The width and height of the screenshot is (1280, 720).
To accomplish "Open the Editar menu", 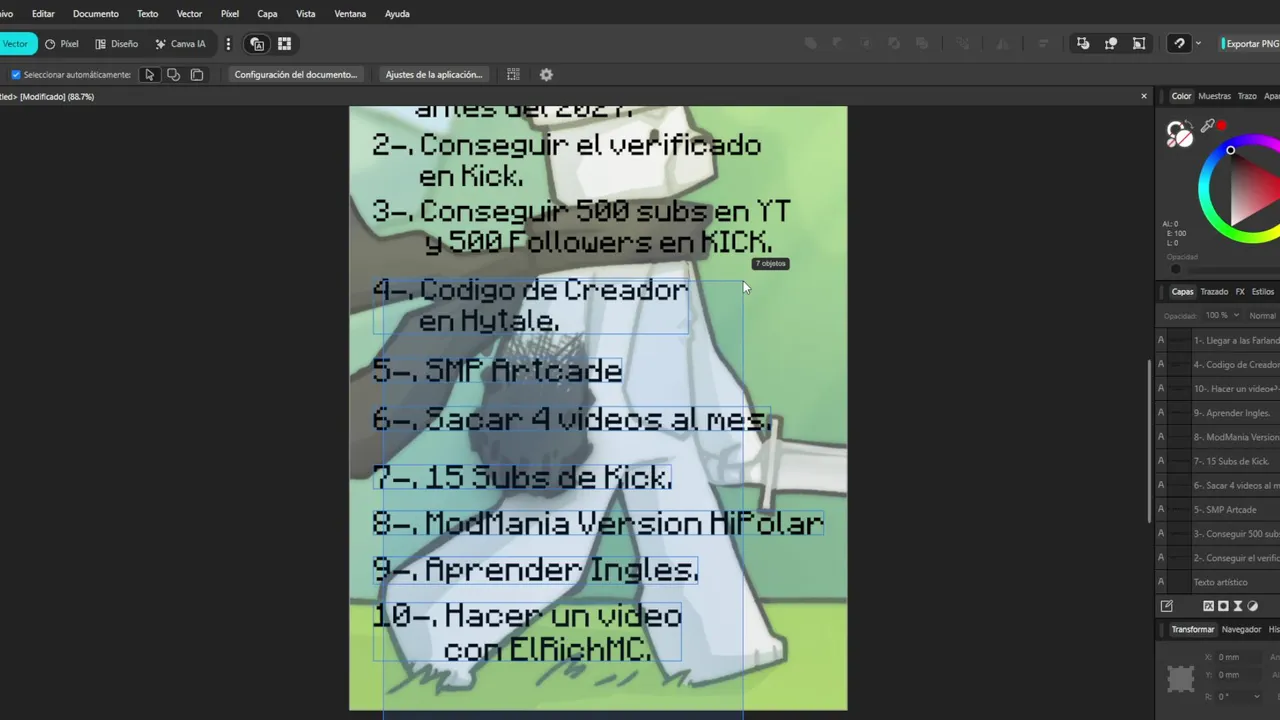I will point(43,14).
